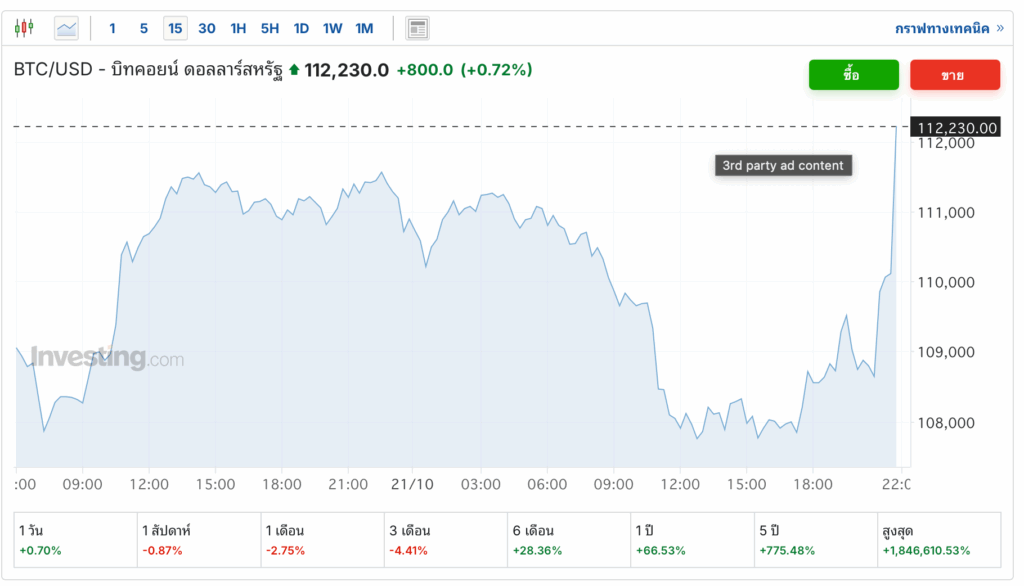Viewport: 1024px width, 586px height.
Task: Set interval to 5 minutes
Action: pyautogui.click(x=144, y=28)
